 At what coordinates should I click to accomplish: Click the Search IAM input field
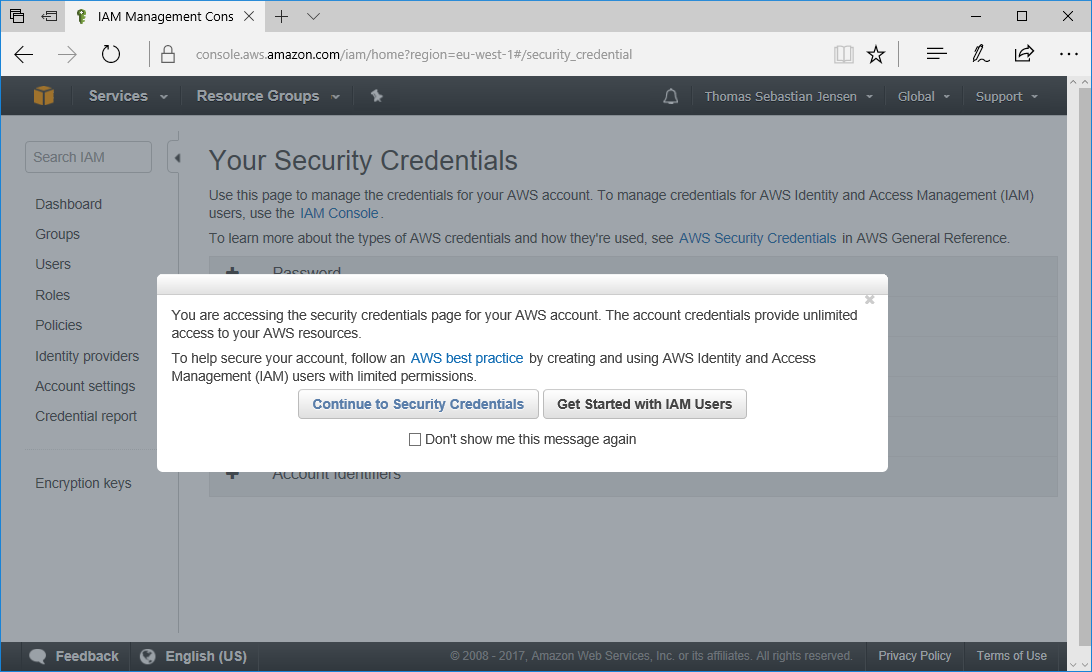(x=88, y=157)
